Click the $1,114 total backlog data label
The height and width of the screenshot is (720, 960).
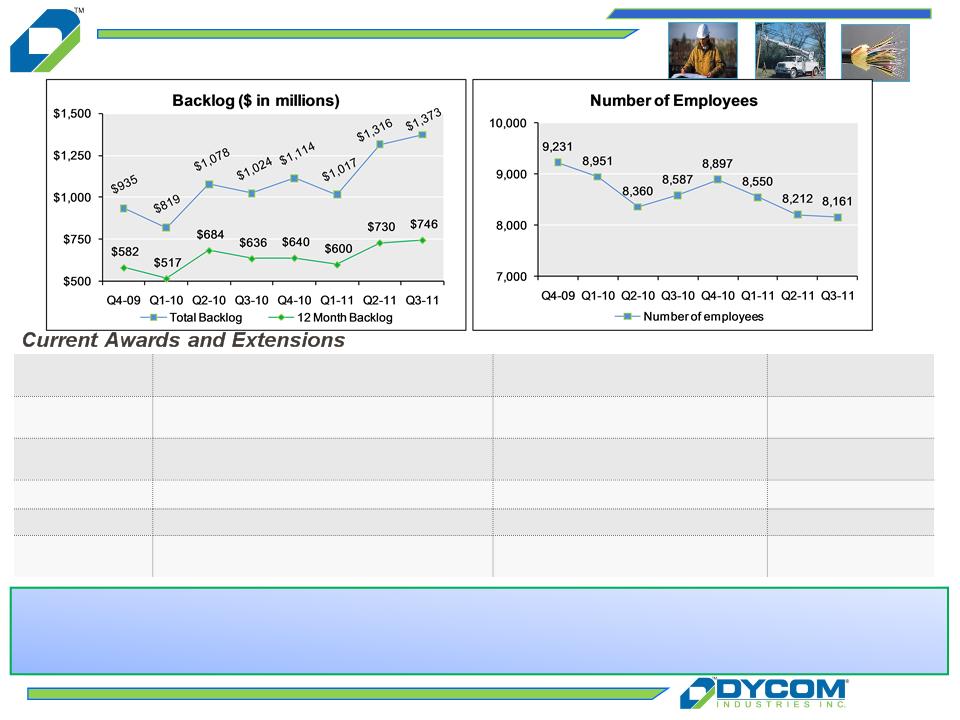click(297, 154)
